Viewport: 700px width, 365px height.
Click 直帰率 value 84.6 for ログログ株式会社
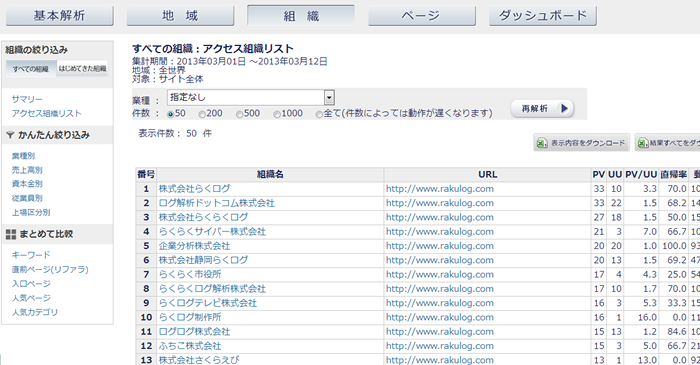(x=677, y=332)
